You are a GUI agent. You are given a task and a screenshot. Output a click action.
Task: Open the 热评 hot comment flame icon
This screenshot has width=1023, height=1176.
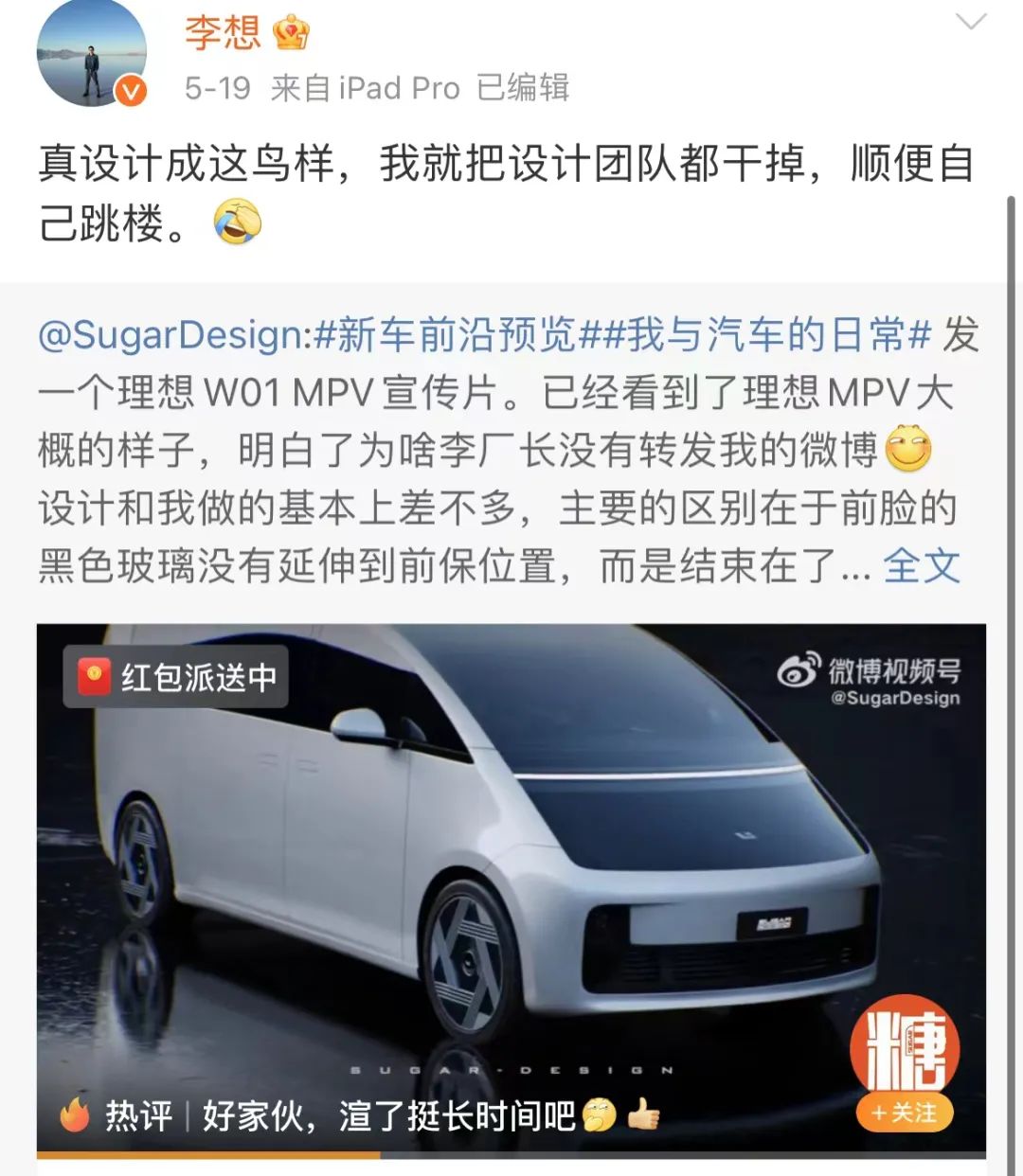(x=75, y=1116)
